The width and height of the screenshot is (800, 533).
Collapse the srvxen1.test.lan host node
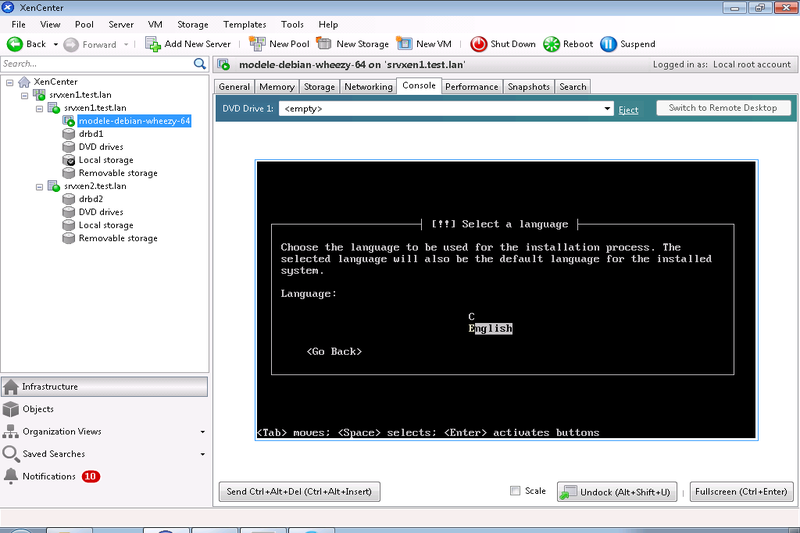tap(39, 109)
